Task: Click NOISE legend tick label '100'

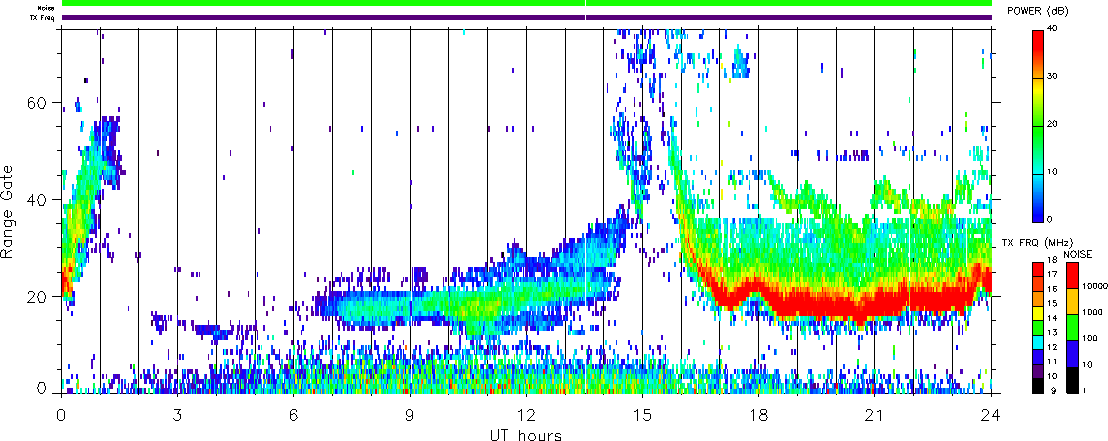Action: tap(1088, 339)
